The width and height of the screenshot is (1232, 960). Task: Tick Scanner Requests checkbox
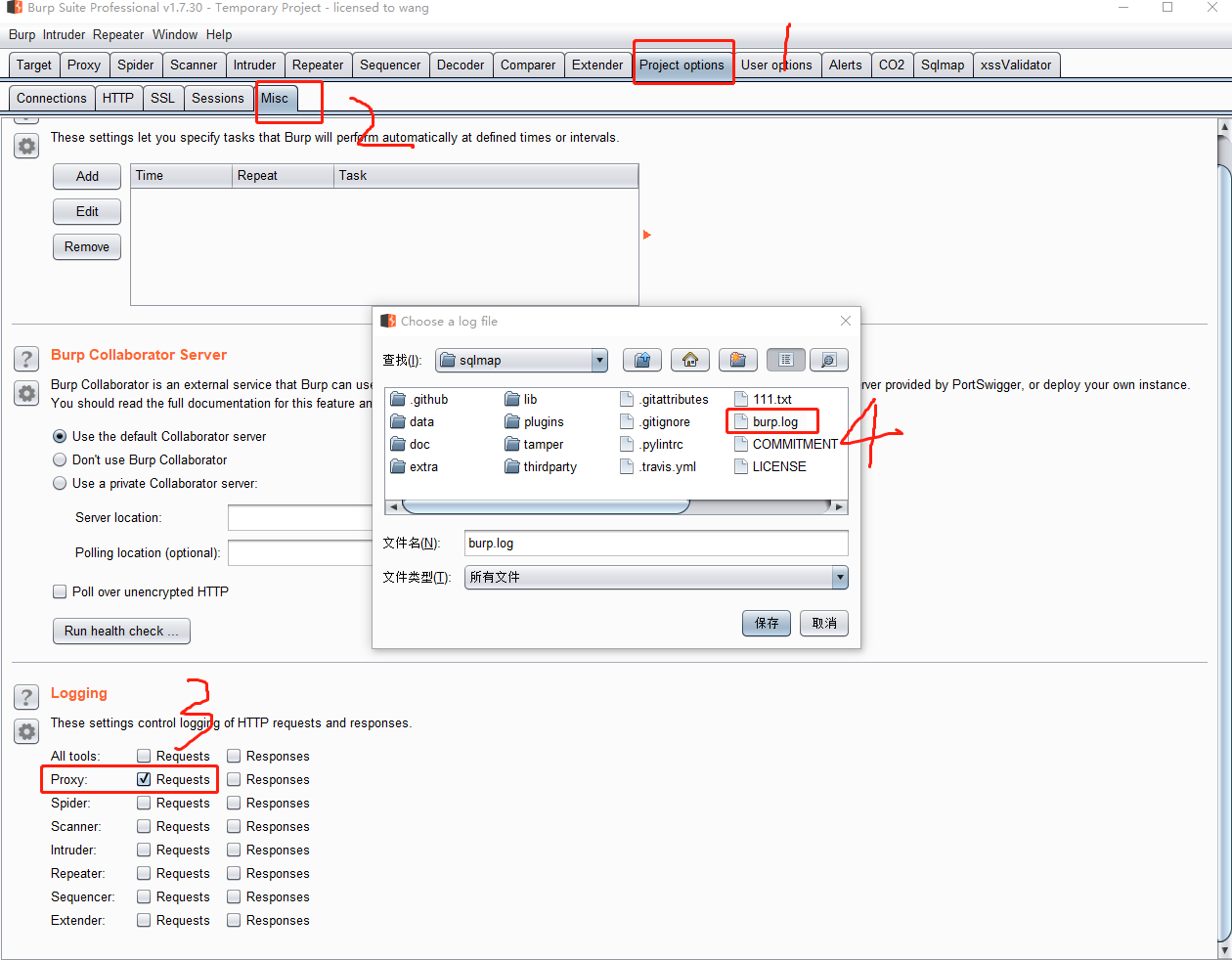tap(144, 826)
